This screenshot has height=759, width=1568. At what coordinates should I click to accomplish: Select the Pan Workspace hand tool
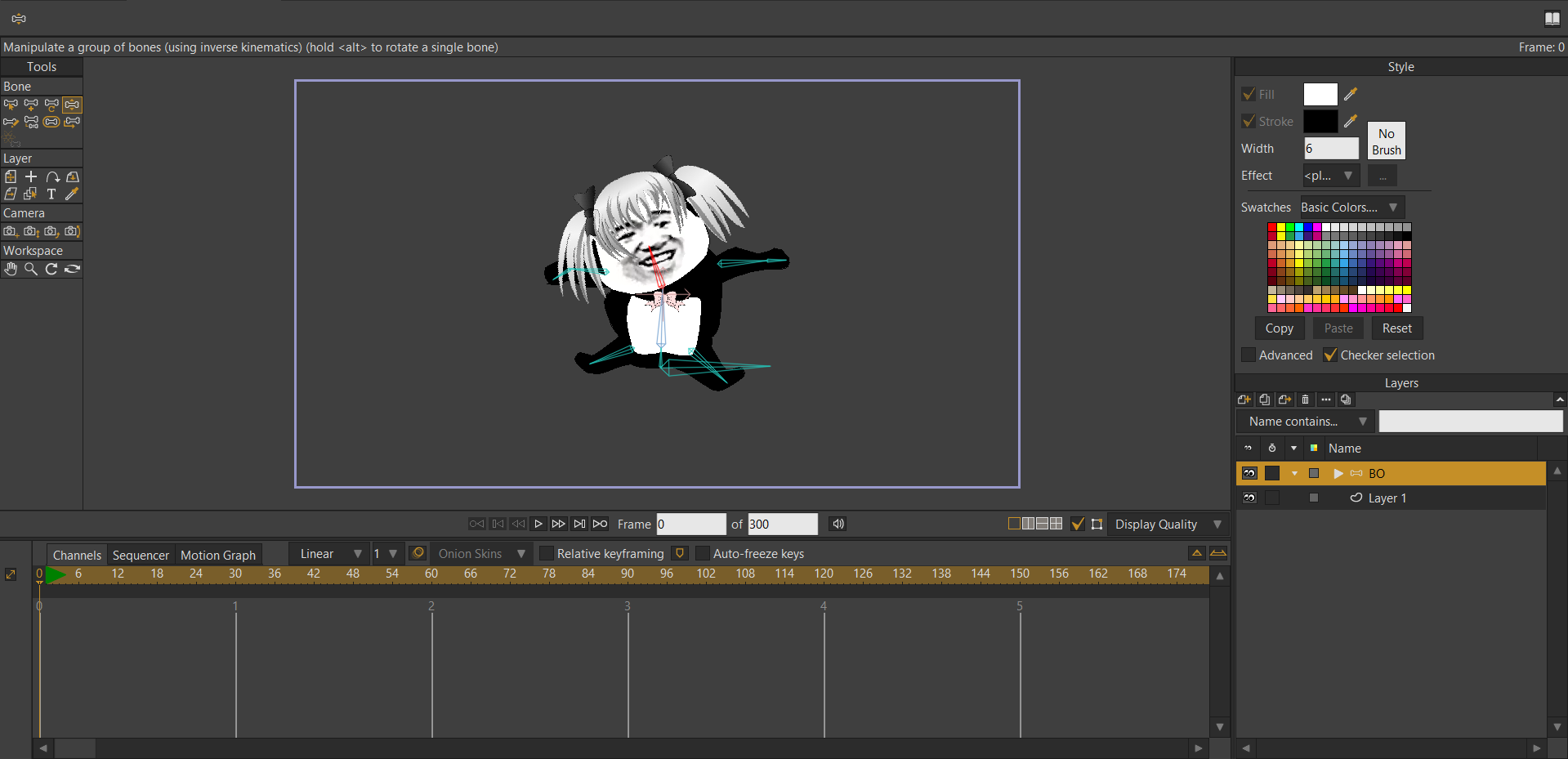click(x=11, y=269)
